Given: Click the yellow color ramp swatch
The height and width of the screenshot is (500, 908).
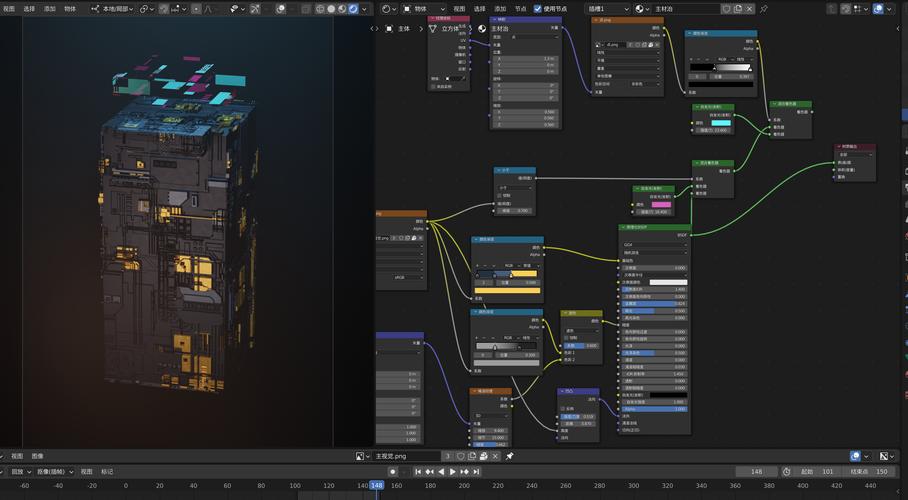Looking at the screenshot, I should 507,290.
